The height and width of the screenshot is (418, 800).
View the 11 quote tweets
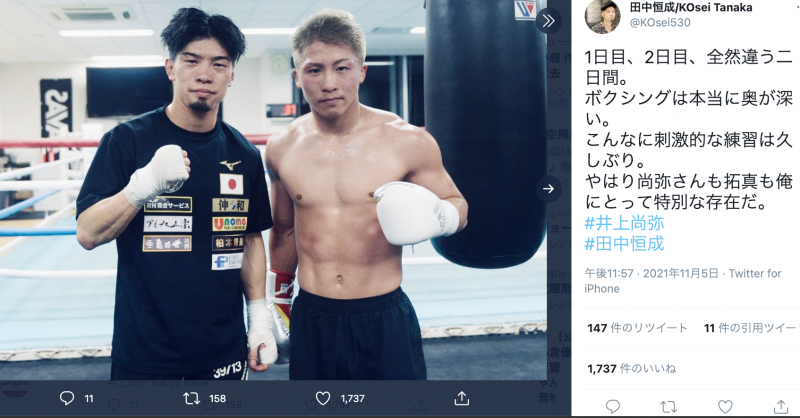[x=750, y=328]
